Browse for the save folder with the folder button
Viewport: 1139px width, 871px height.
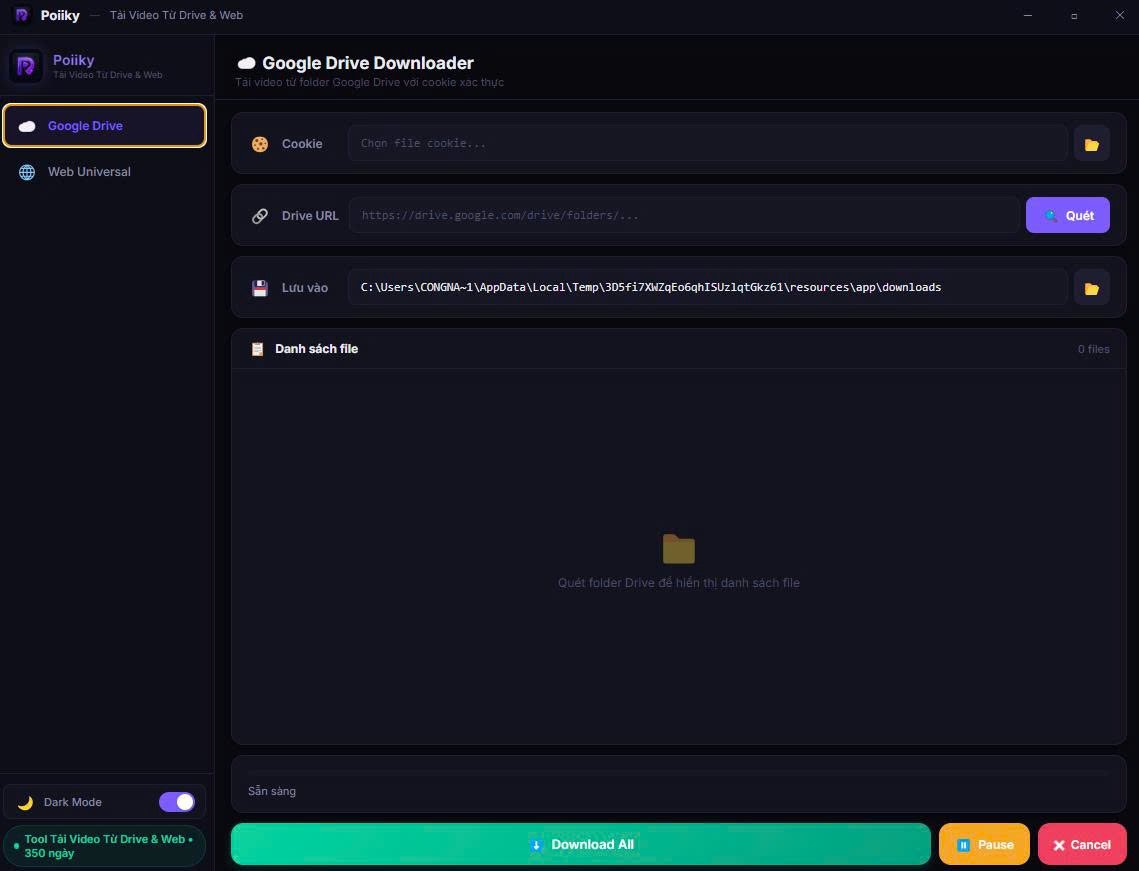[1091, 288]
